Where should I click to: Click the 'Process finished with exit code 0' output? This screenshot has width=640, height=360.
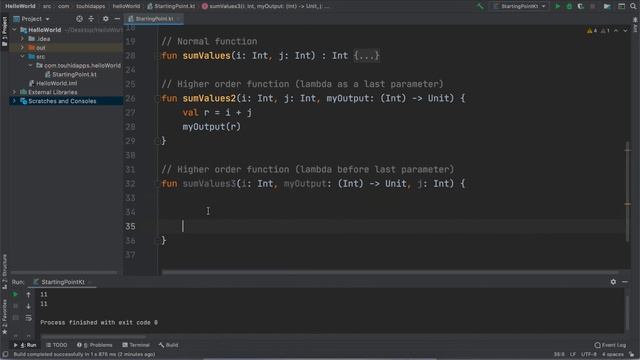(x=99, y=322)
